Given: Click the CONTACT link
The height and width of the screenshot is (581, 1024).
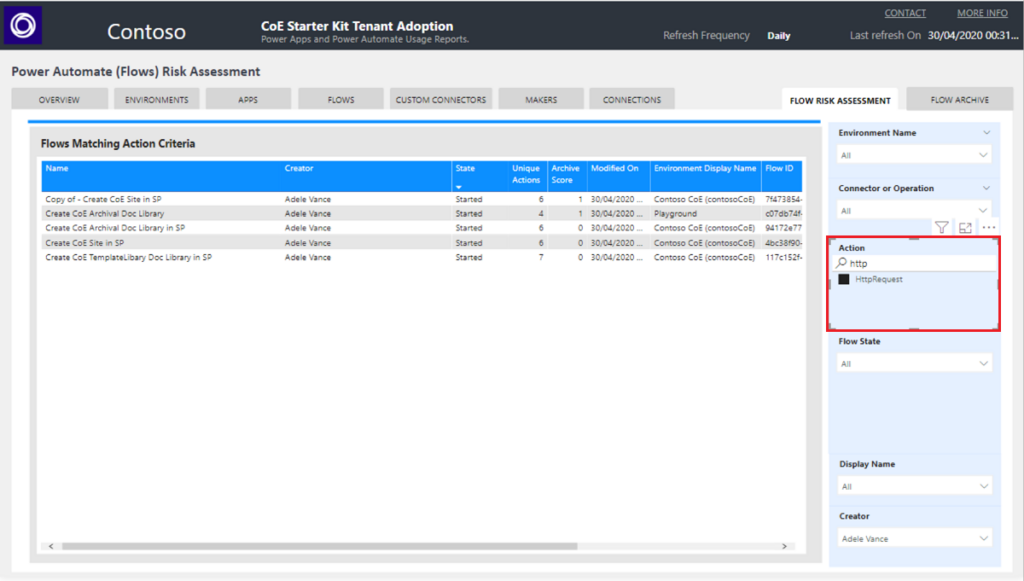Looking at the screenshot, I should click(x=905, y=14).
